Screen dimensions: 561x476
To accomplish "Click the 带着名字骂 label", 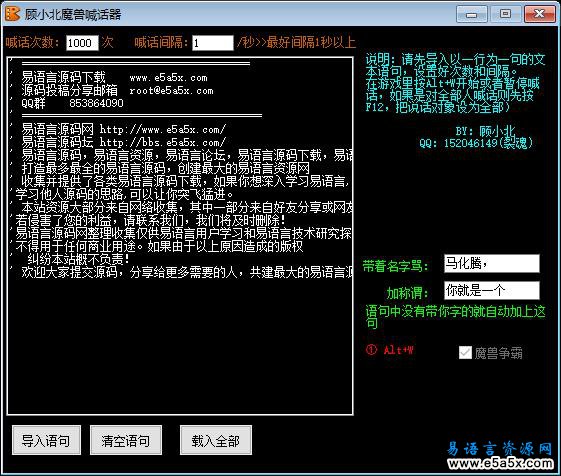I will (395, 266).
